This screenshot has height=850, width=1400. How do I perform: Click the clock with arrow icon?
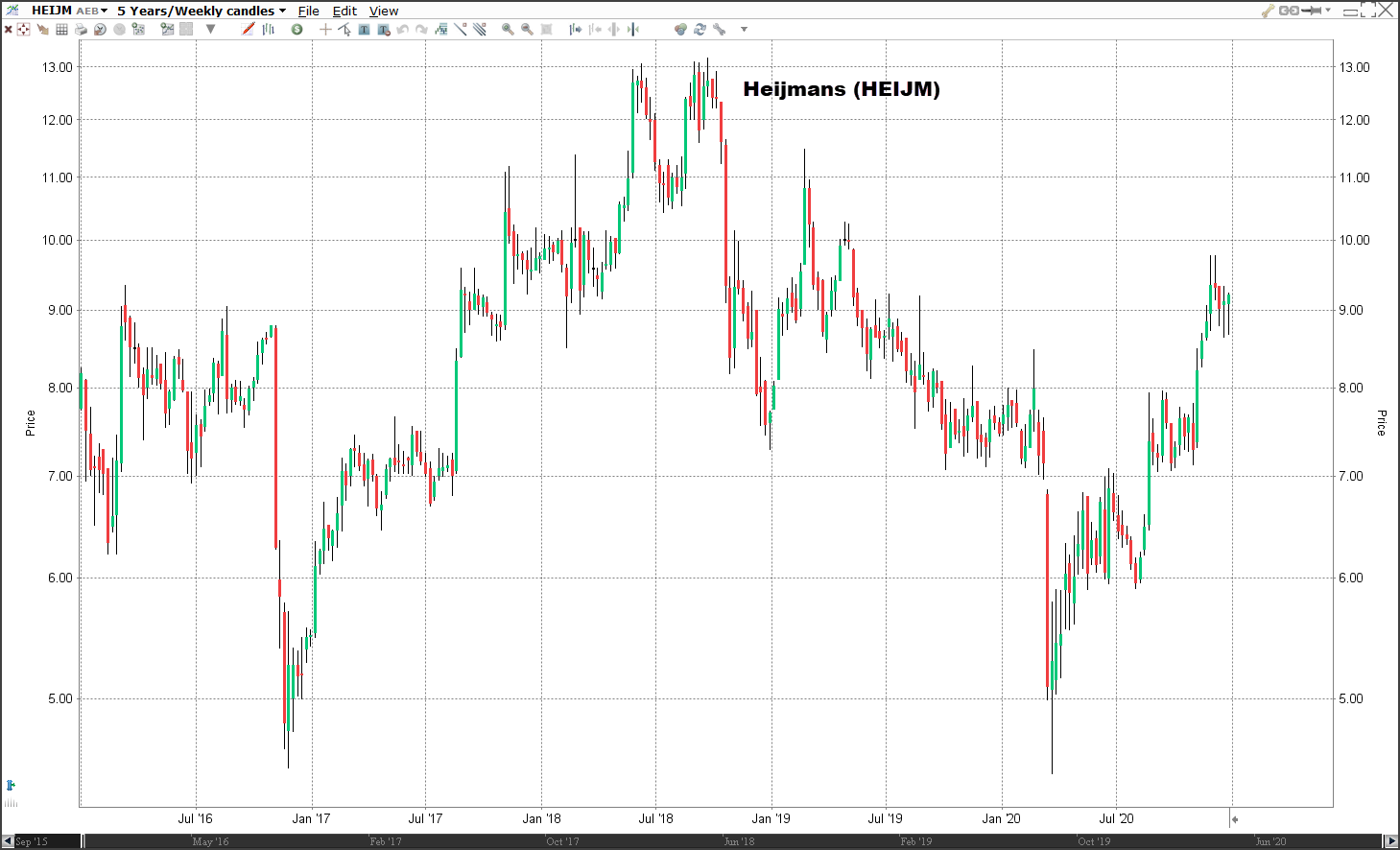[100, 30]
